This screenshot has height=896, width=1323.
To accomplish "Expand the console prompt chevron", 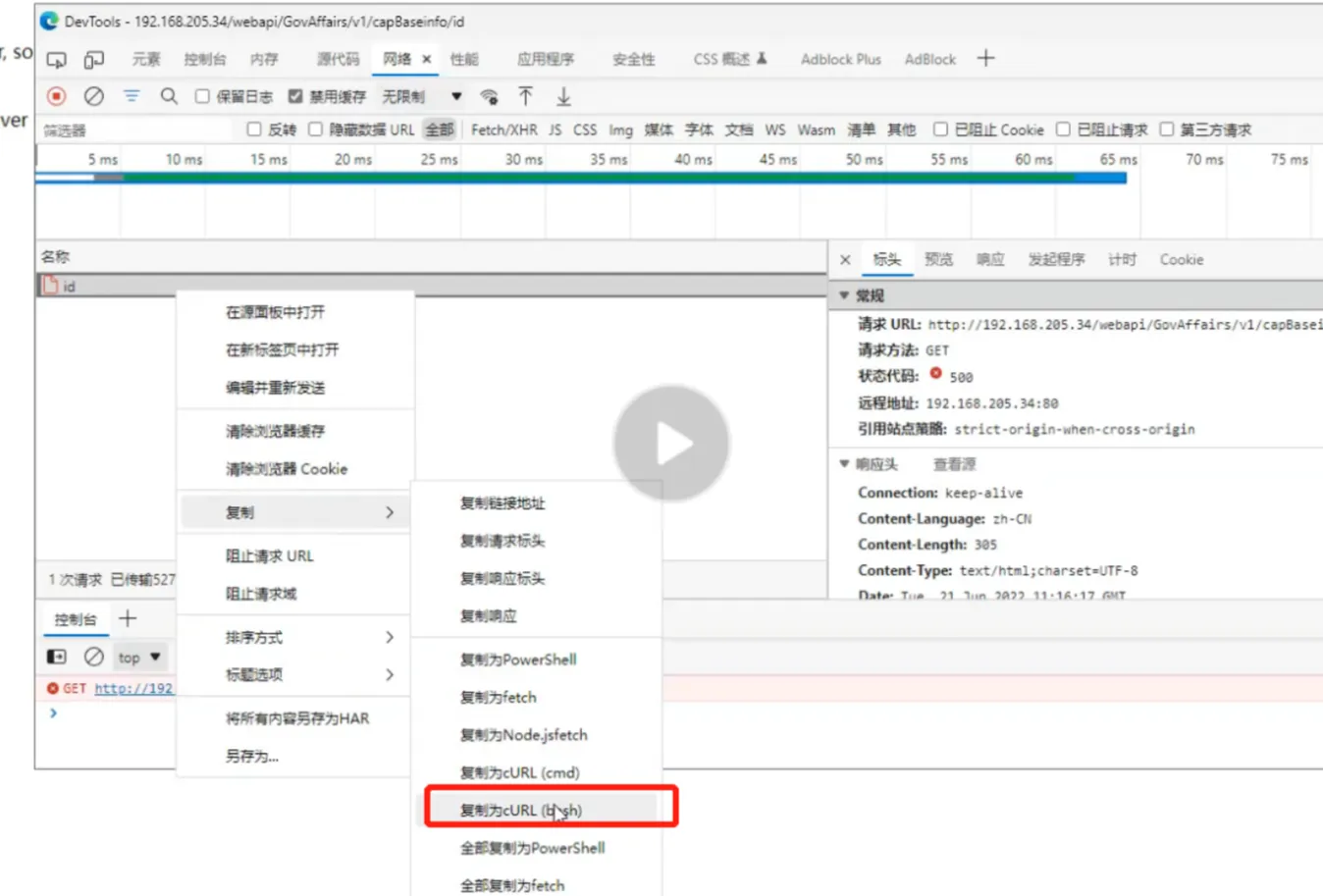I will tap(53, 713).
